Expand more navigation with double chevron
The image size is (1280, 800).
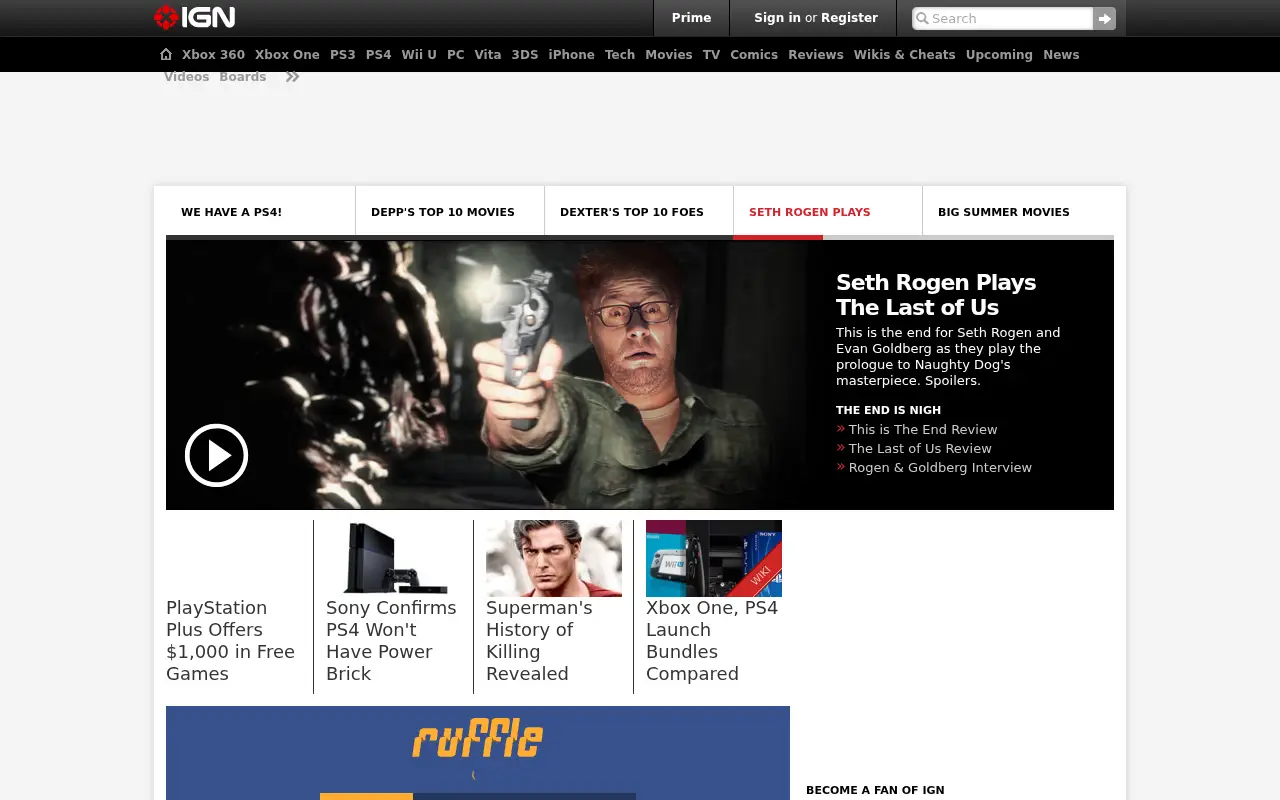click(292, 77)
